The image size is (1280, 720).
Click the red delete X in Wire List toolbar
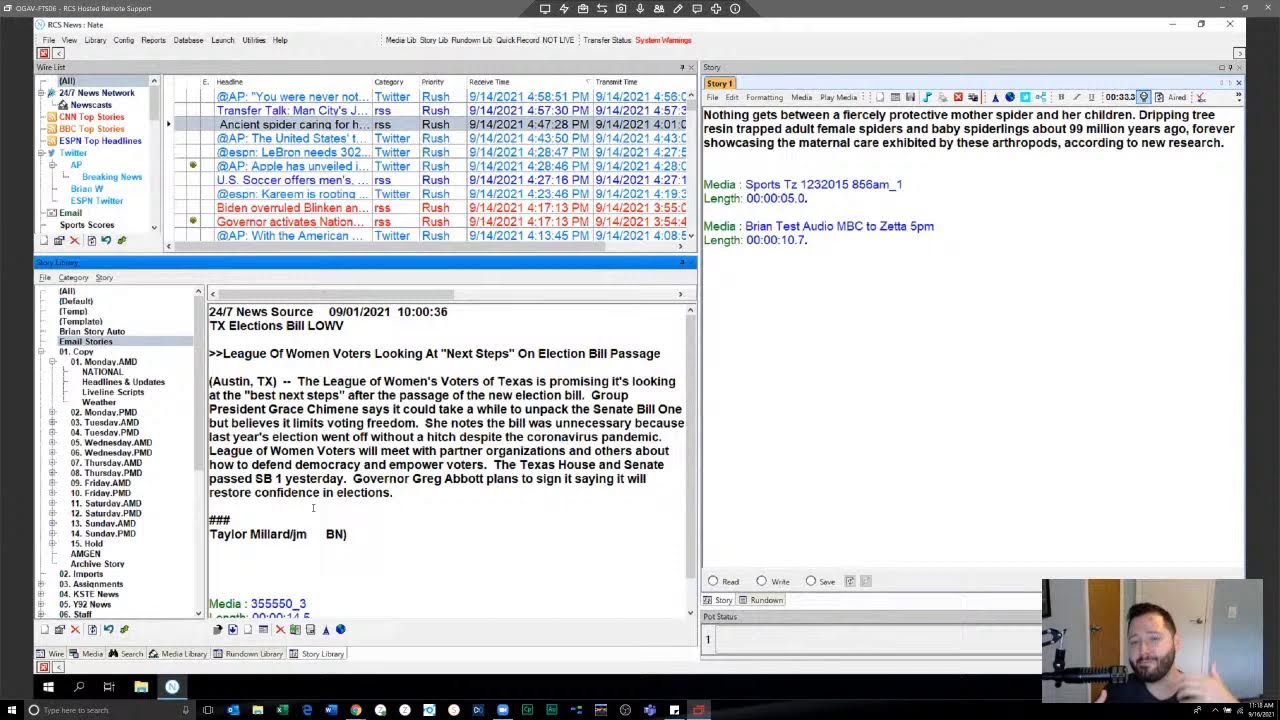(75, 240)
